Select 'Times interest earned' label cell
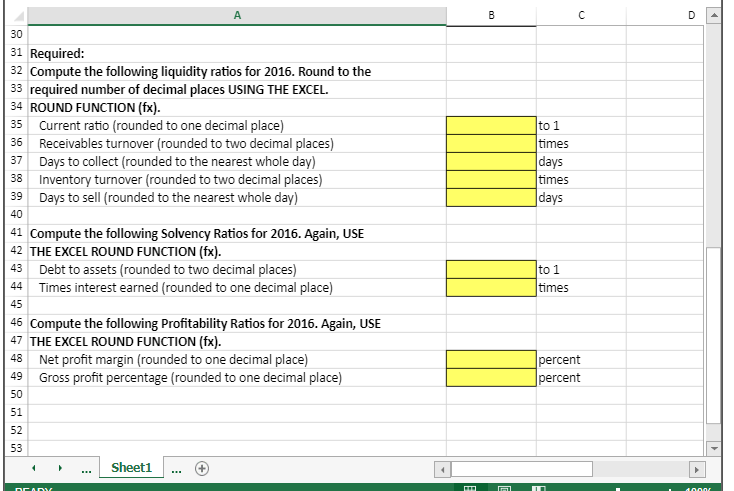Viewport: 734px width, 491px height. [237, 287]
